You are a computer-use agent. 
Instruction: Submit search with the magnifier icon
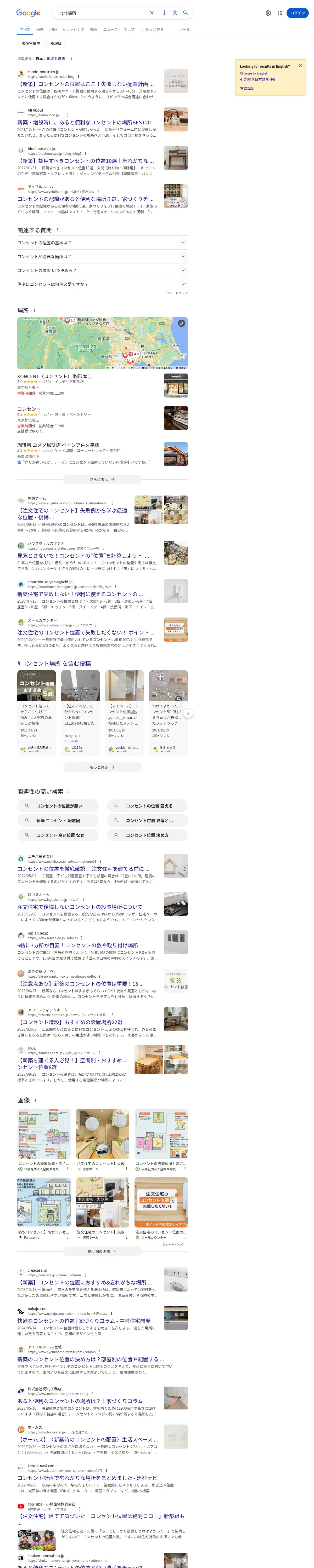point(185,13)
